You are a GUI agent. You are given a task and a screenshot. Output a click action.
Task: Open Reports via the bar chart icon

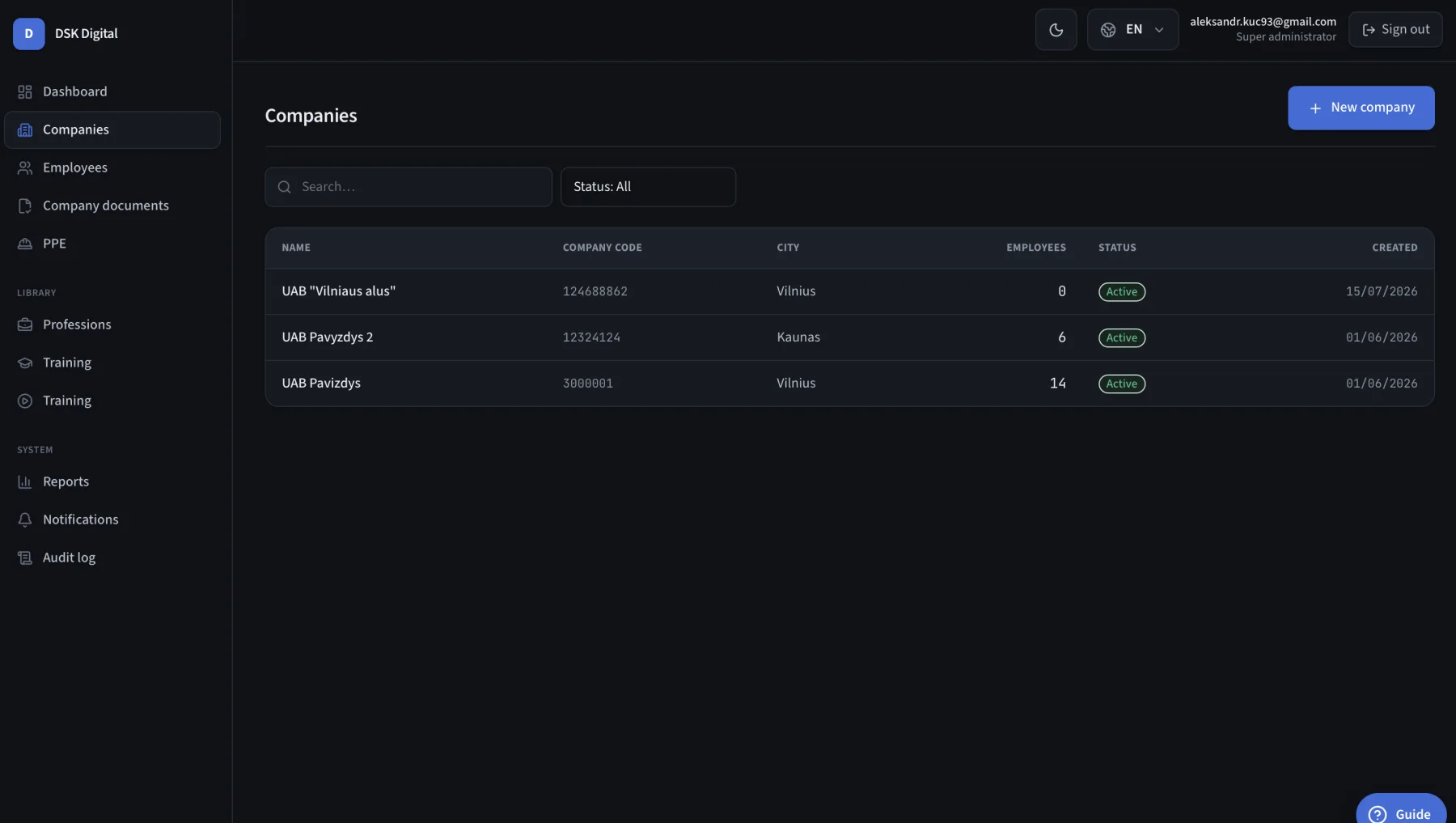pyautogui.click(x=25, y=482)
